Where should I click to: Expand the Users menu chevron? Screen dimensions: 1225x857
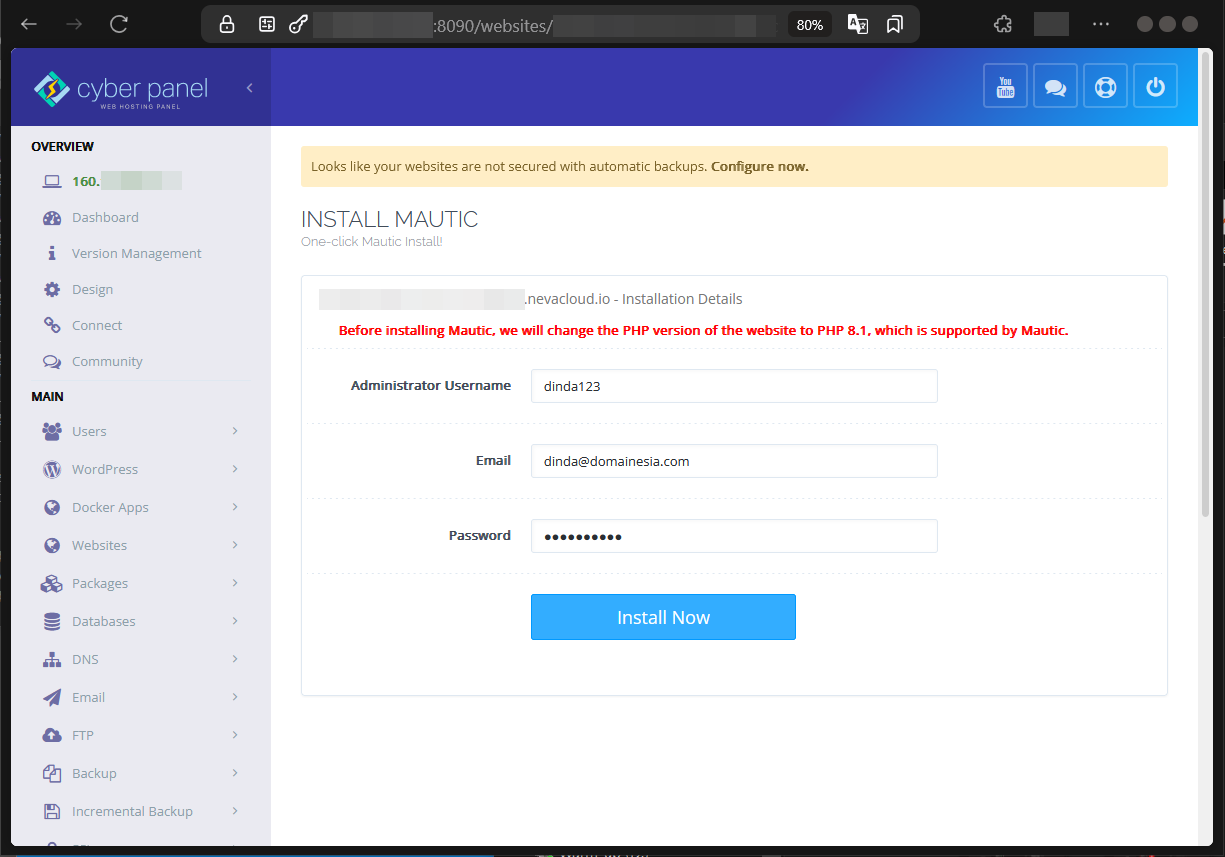coord(235,431)
